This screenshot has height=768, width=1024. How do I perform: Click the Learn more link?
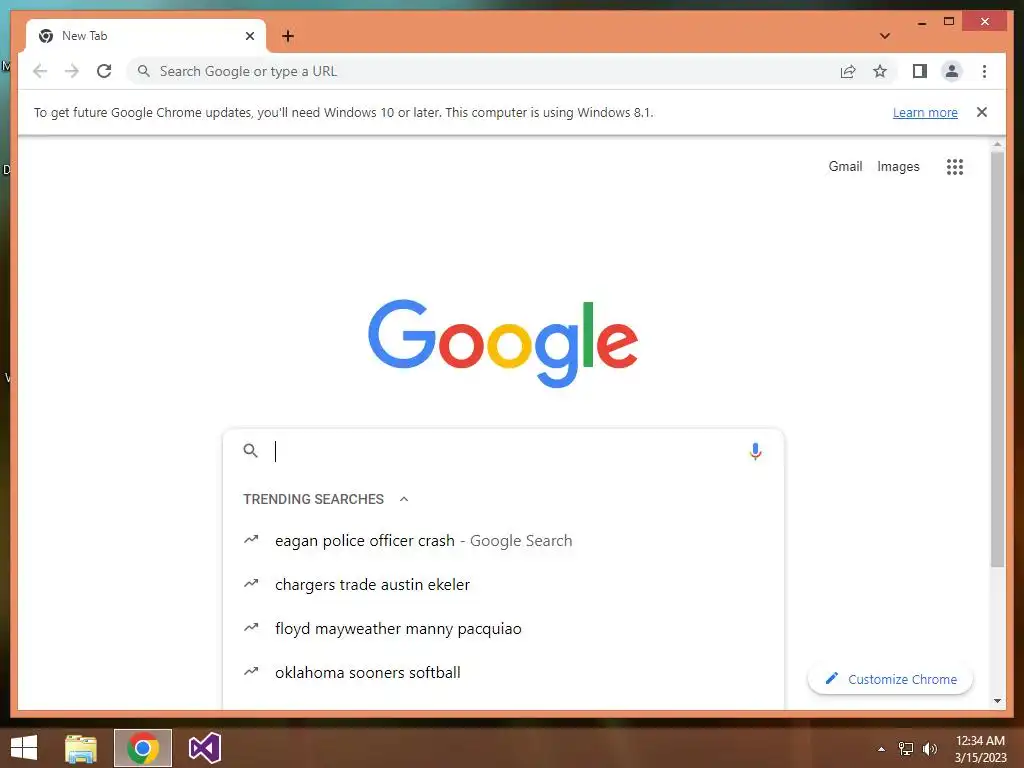click(925, 112)
